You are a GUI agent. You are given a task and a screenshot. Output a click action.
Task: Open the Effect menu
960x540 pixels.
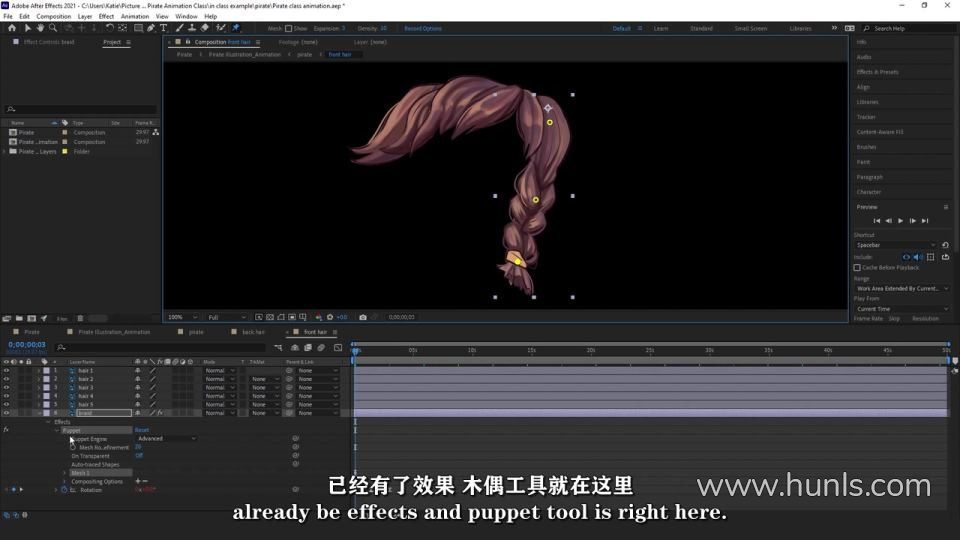coord(106,17)
